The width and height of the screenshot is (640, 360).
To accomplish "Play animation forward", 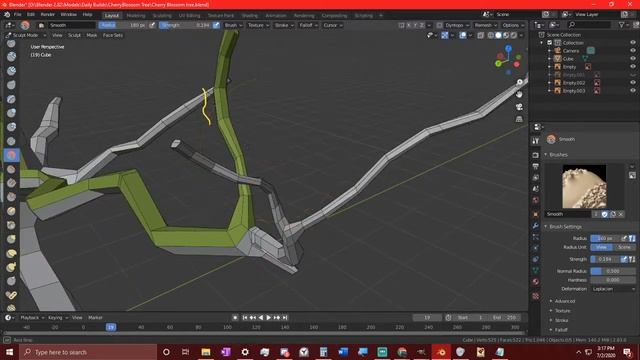I will (269, 318).
